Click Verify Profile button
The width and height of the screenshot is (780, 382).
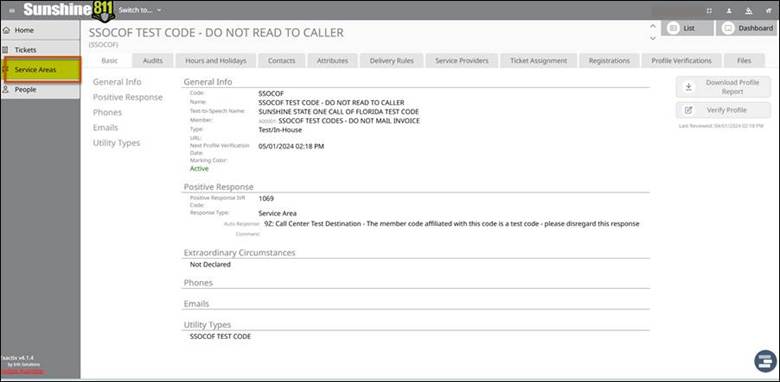(x=723, y=110)
